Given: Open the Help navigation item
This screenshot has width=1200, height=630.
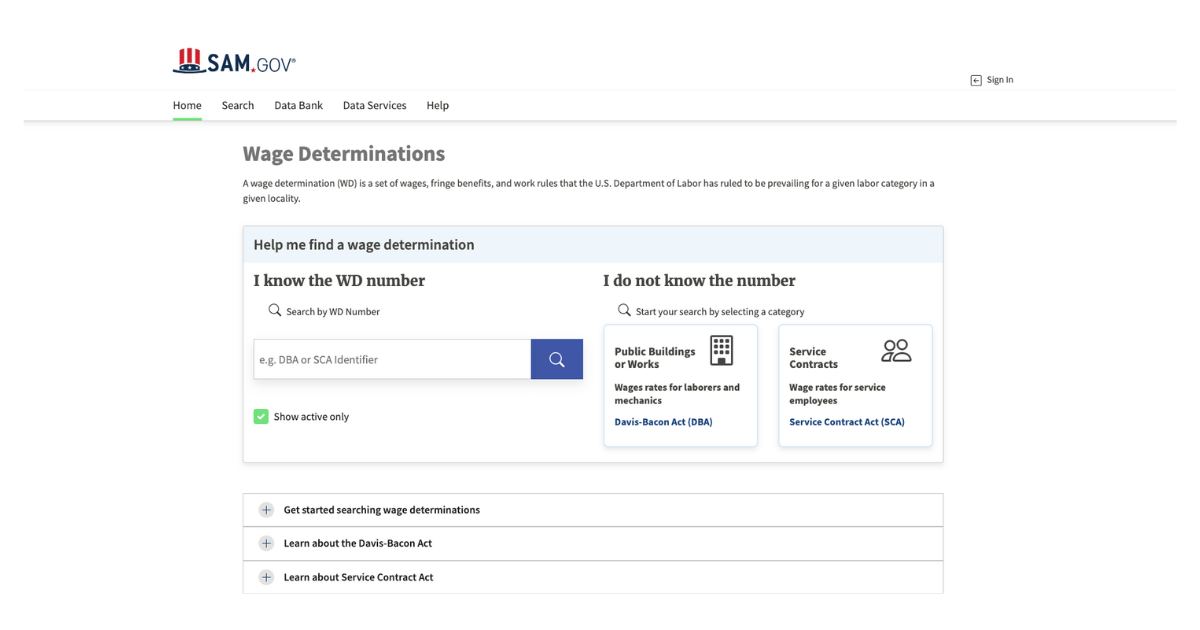Looking at the screenshot, I should click(437, 105).
